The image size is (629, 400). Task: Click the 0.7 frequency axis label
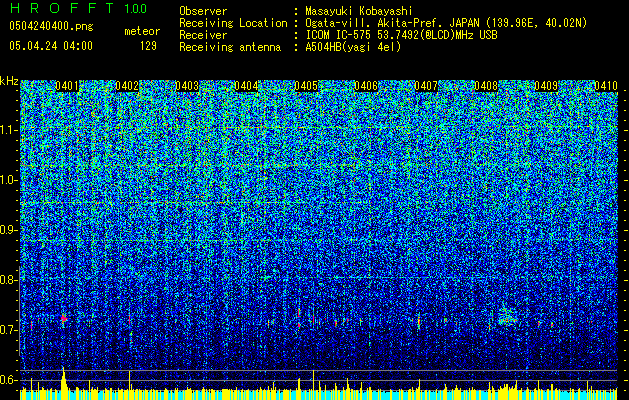(8, 330)
